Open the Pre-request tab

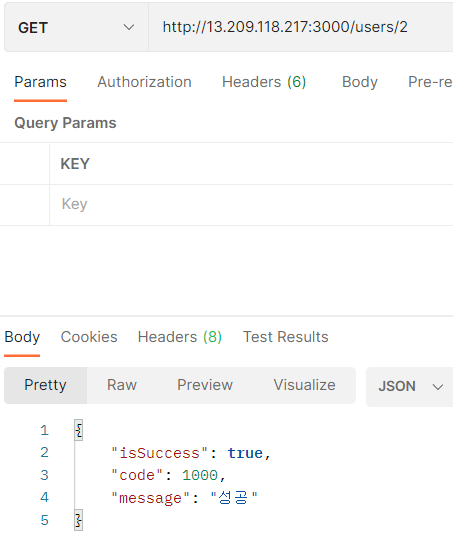pyautogui.click(x=430, y=82)
